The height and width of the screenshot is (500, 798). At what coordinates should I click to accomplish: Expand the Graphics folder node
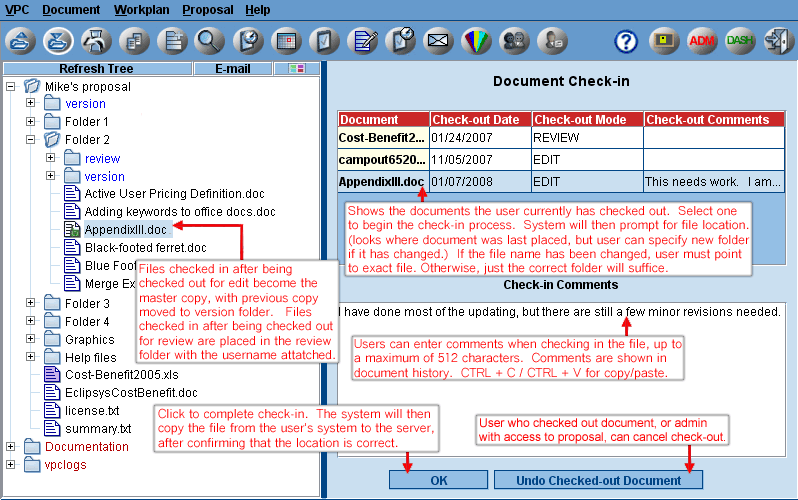tap(31, 339)
